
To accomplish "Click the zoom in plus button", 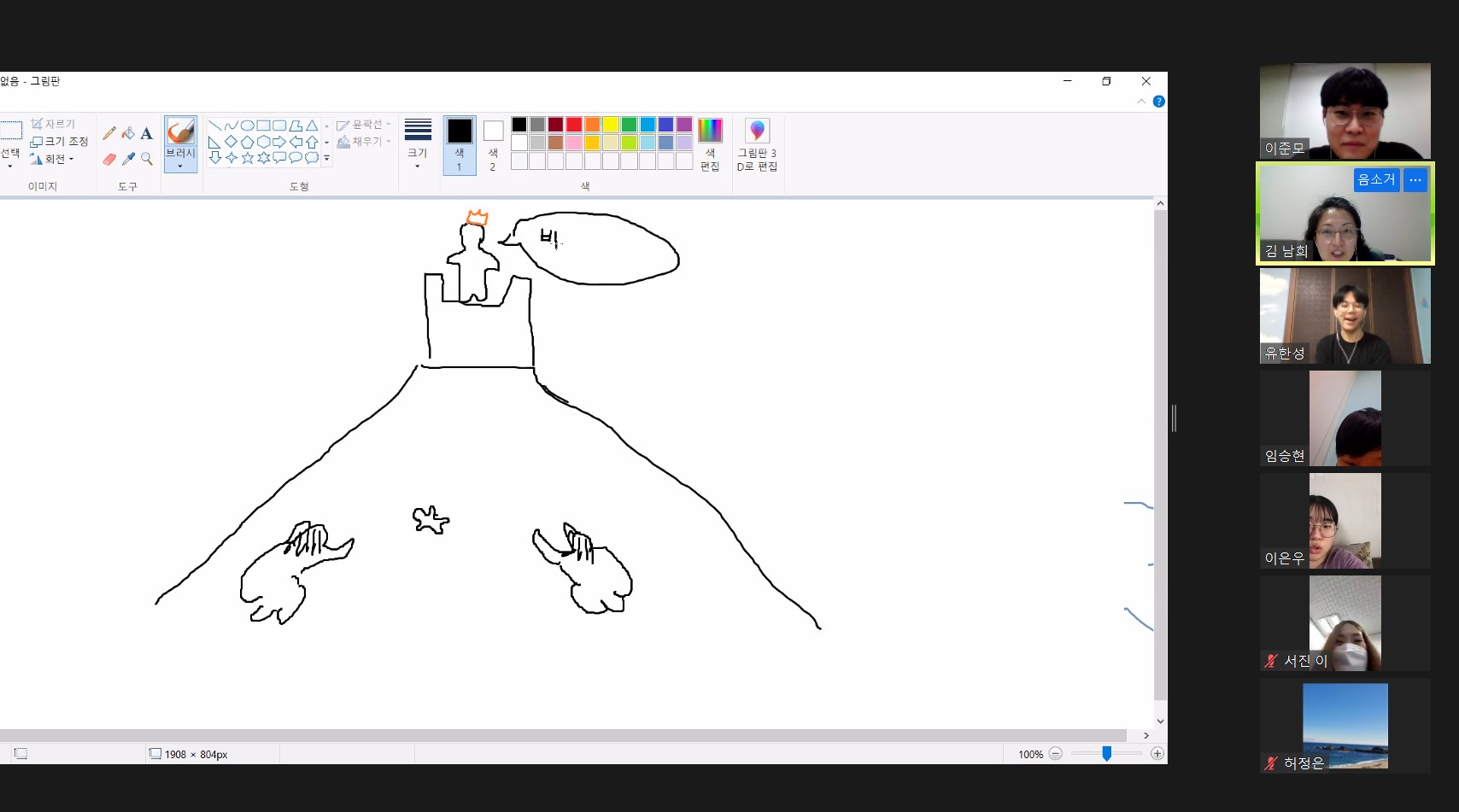I will pos(1157,754).
